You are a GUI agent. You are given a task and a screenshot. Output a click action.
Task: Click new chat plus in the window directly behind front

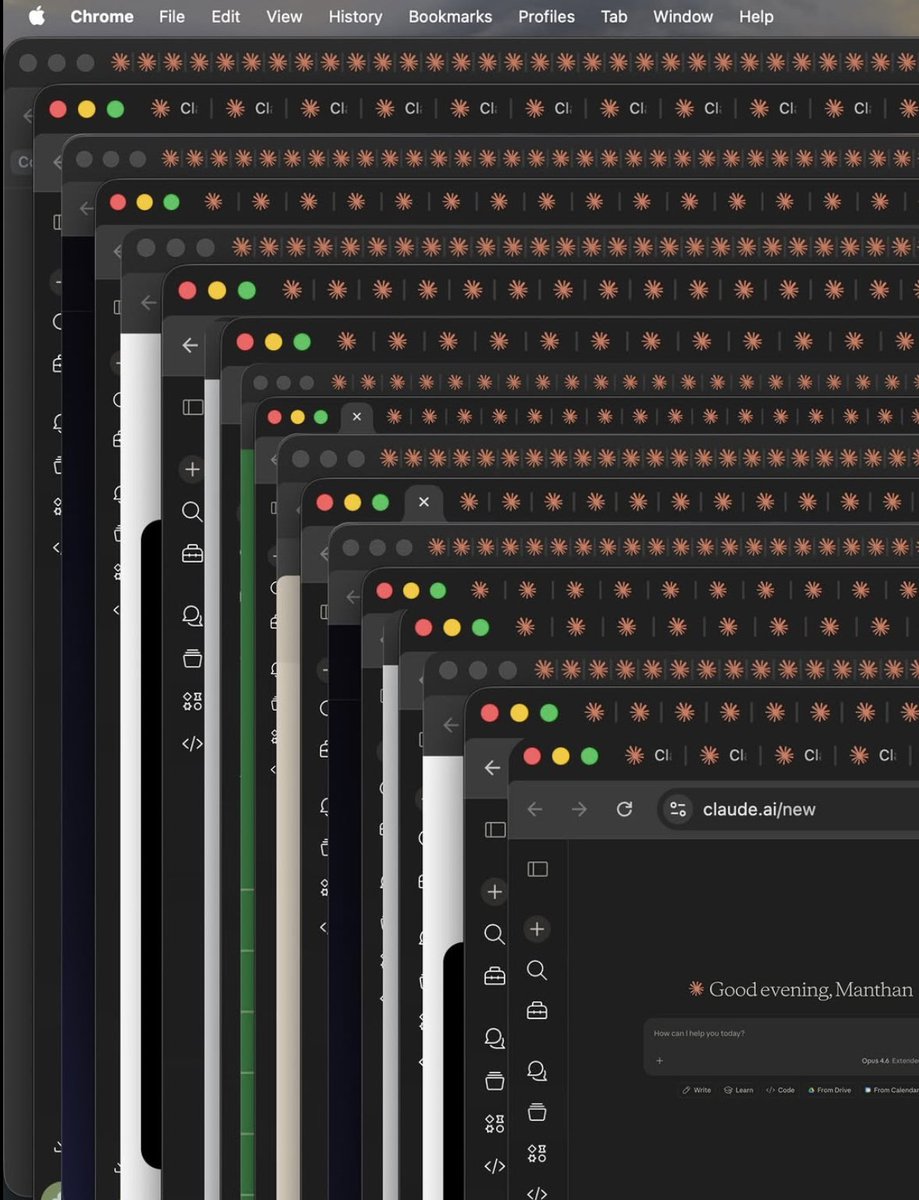[x=494, y=891]
